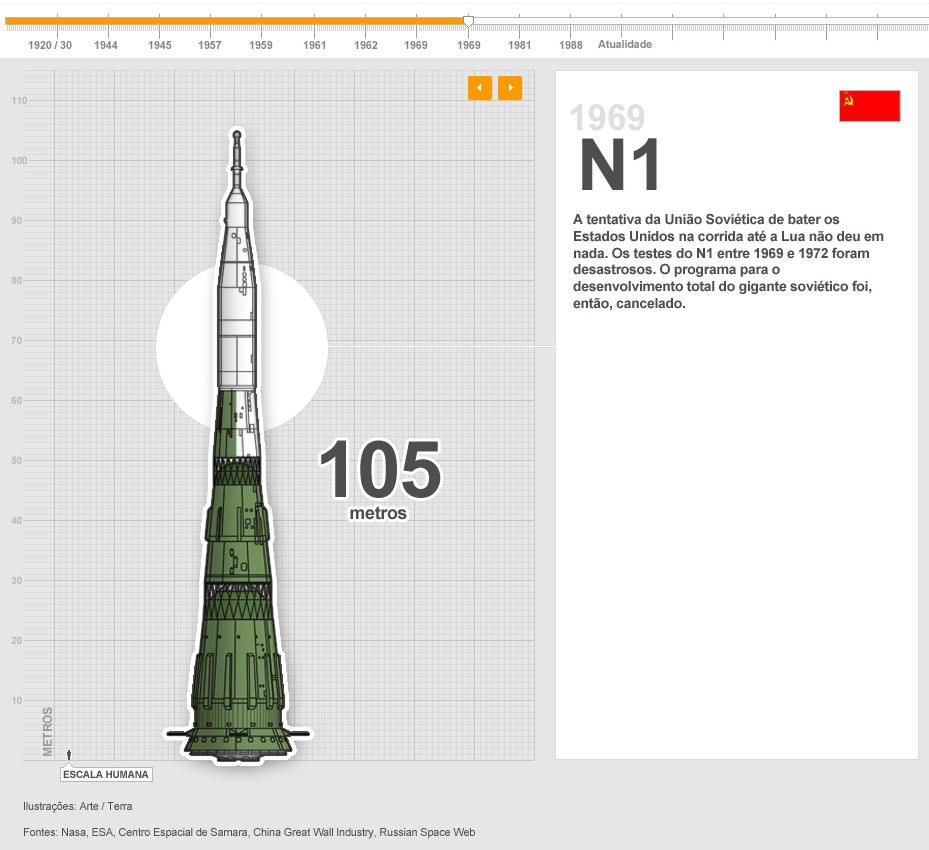Open the 1959 timeline entry
Viewport: 929px width, 850px height.
pos(261,45)
